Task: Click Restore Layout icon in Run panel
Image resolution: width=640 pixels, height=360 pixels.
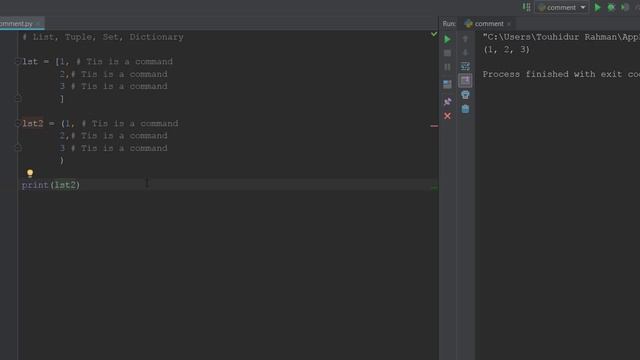Action: (447, 84)
